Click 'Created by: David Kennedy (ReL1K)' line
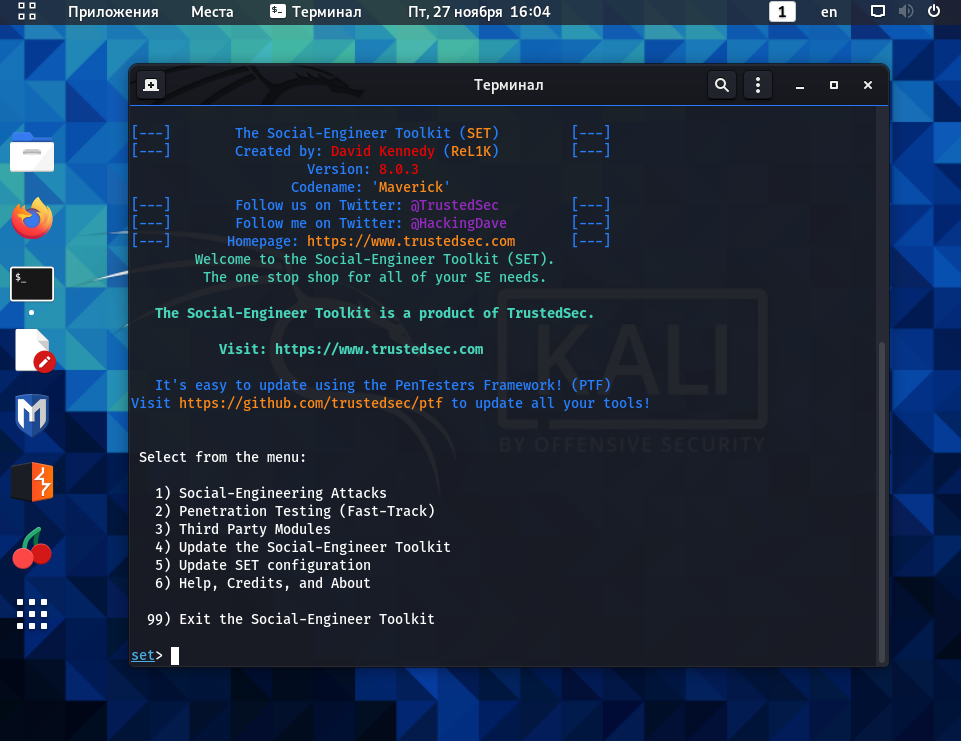 point(367,151)
